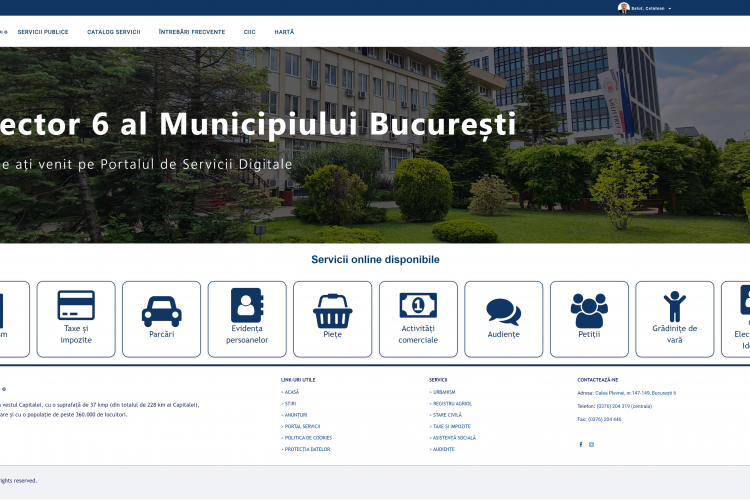The image size is (750, 500).
Task: Open the Audiențe speech-bubbles card
Action: [504, 319]
